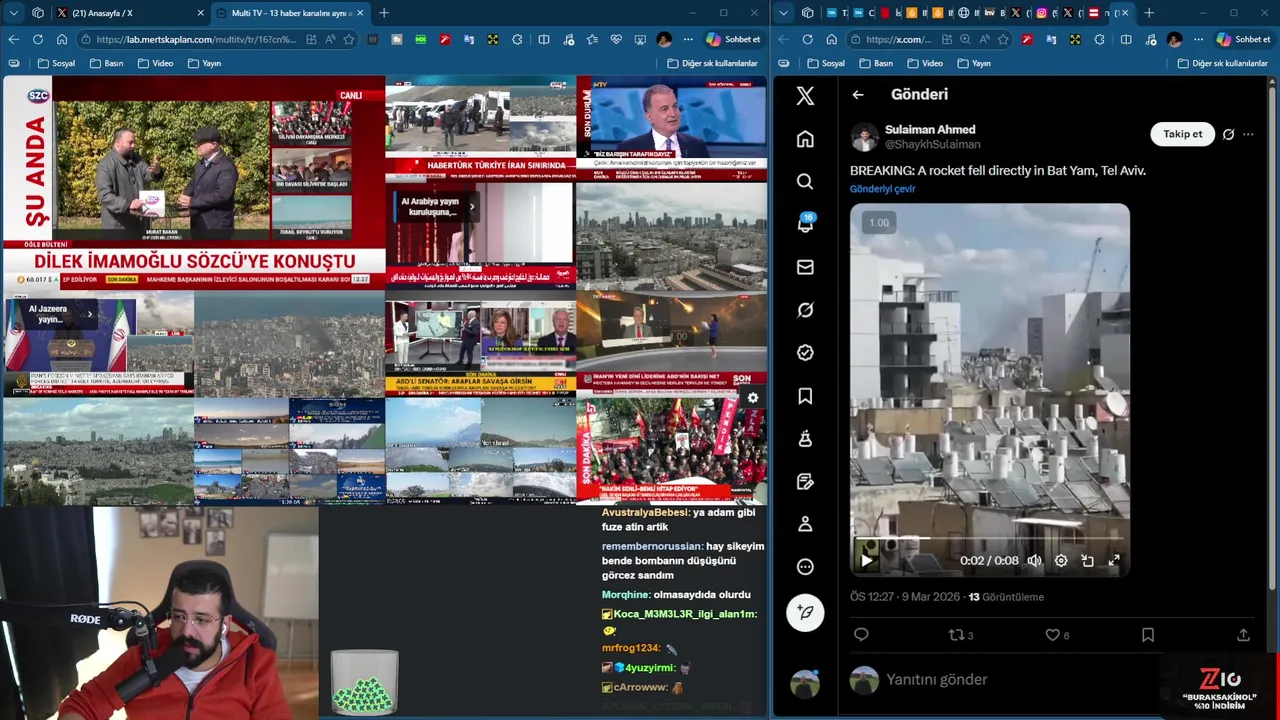Open Profile icon in X sidebar
The image size is (1280, 720).
click(x=805, y=524)
